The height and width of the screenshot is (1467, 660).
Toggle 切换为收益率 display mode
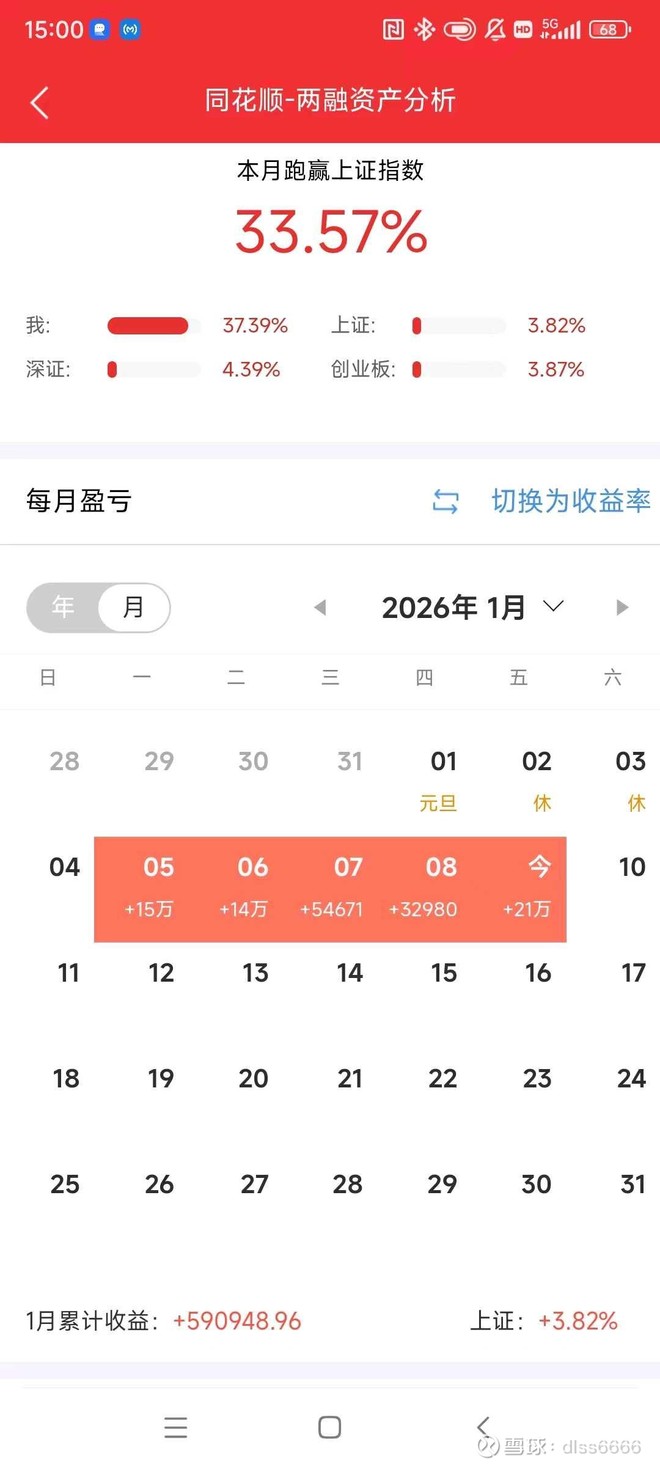[571, 501]
